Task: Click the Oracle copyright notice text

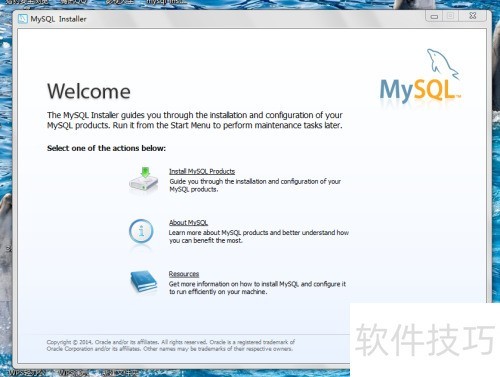Action: (x=170, y=345)
